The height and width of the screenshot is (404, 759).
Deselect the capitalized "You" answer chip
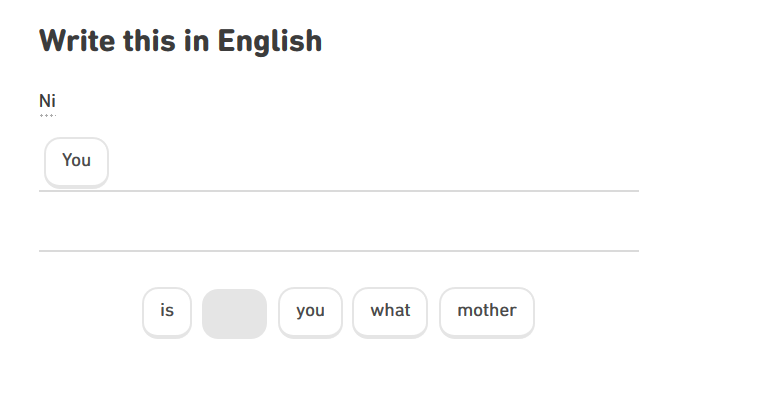click(76, 161)
